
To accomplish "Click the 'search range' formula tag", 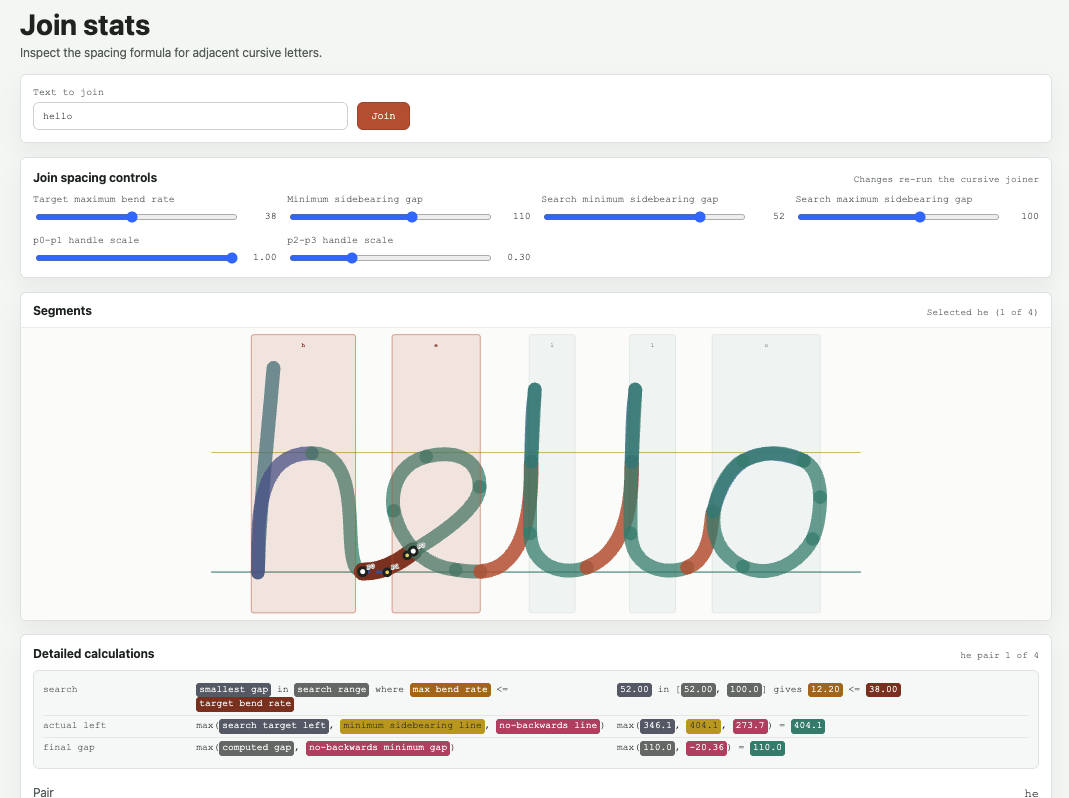I will [332, 690].
